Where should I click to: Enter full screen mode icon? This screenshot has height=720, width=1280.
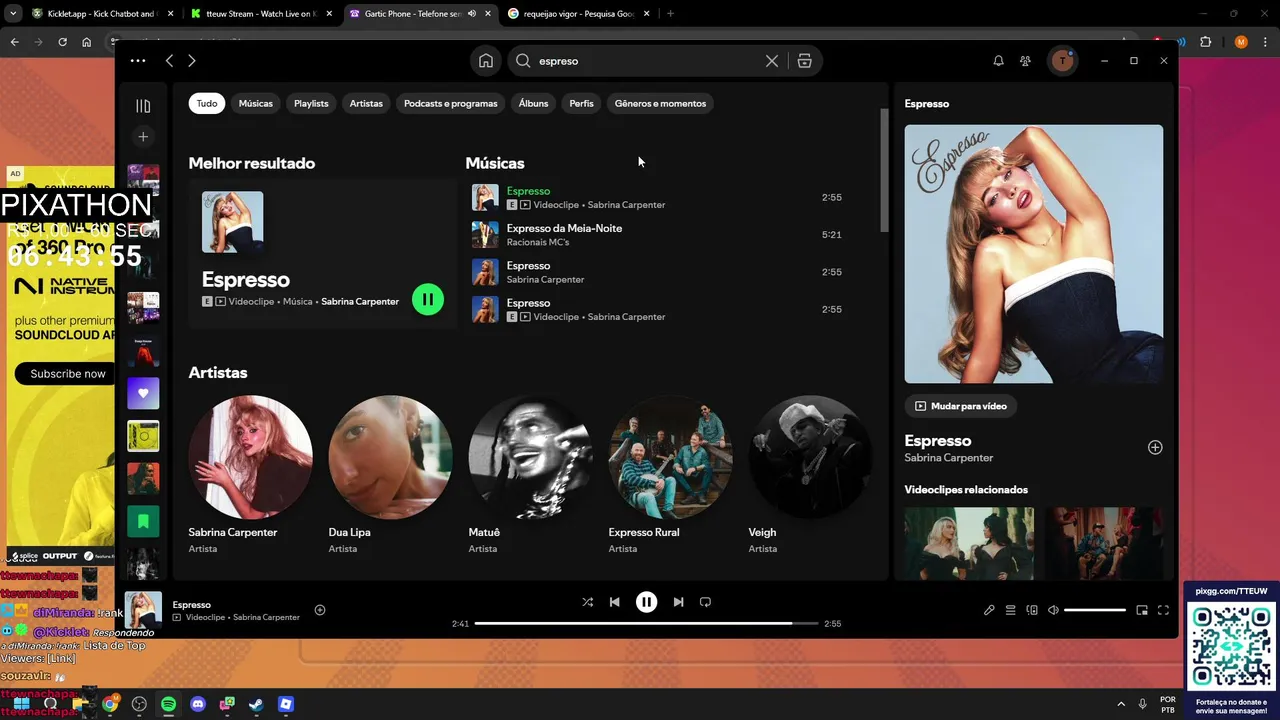[x=1163, y=610]
